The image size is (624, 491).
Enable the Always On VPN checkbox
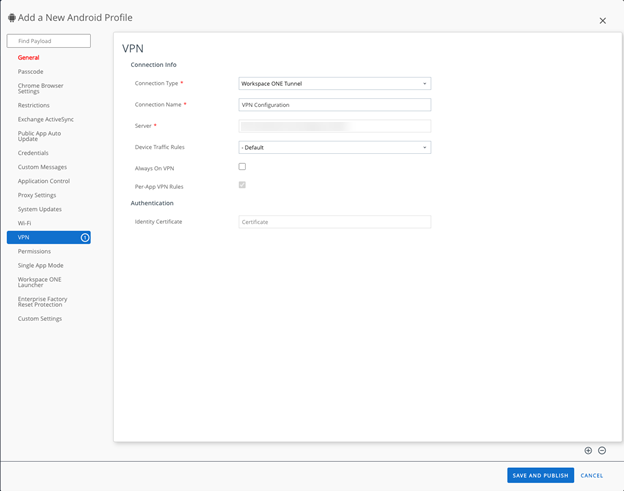242,167
